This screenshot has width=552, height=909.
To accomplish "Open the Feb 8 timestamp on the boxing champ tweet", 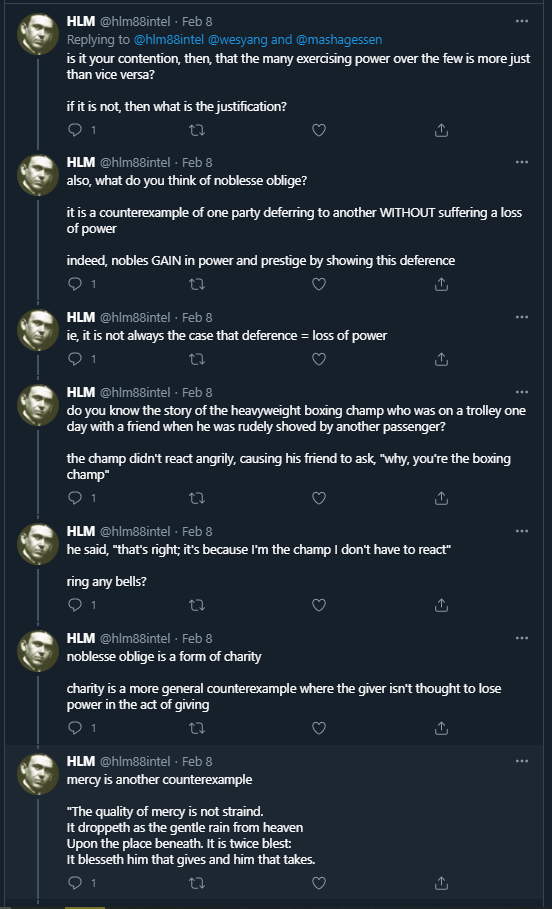I will pos(197,392).
